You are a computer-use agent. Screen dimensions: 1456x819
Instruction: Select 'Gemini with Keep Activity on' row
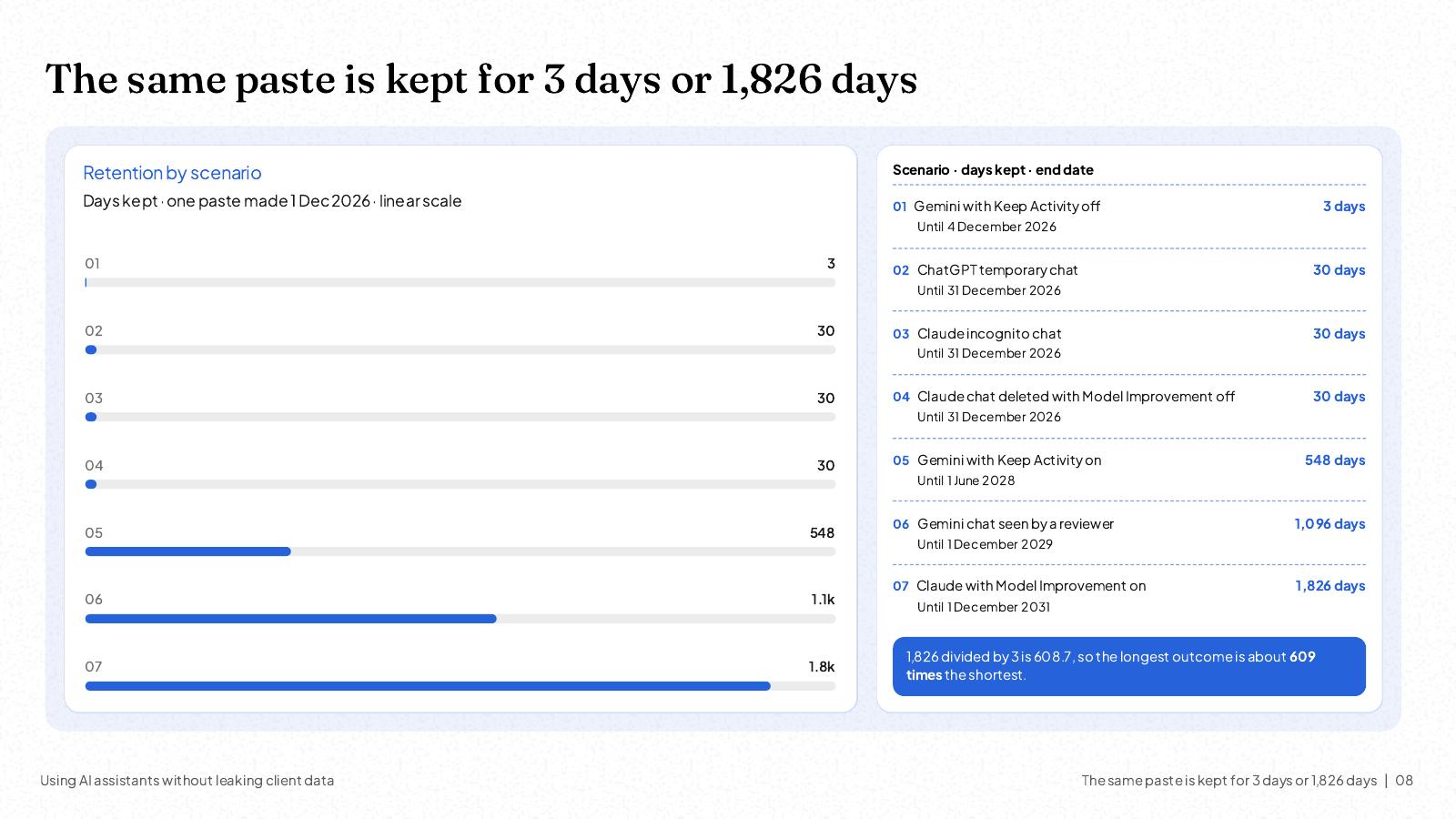click(x=1009, y=460)
